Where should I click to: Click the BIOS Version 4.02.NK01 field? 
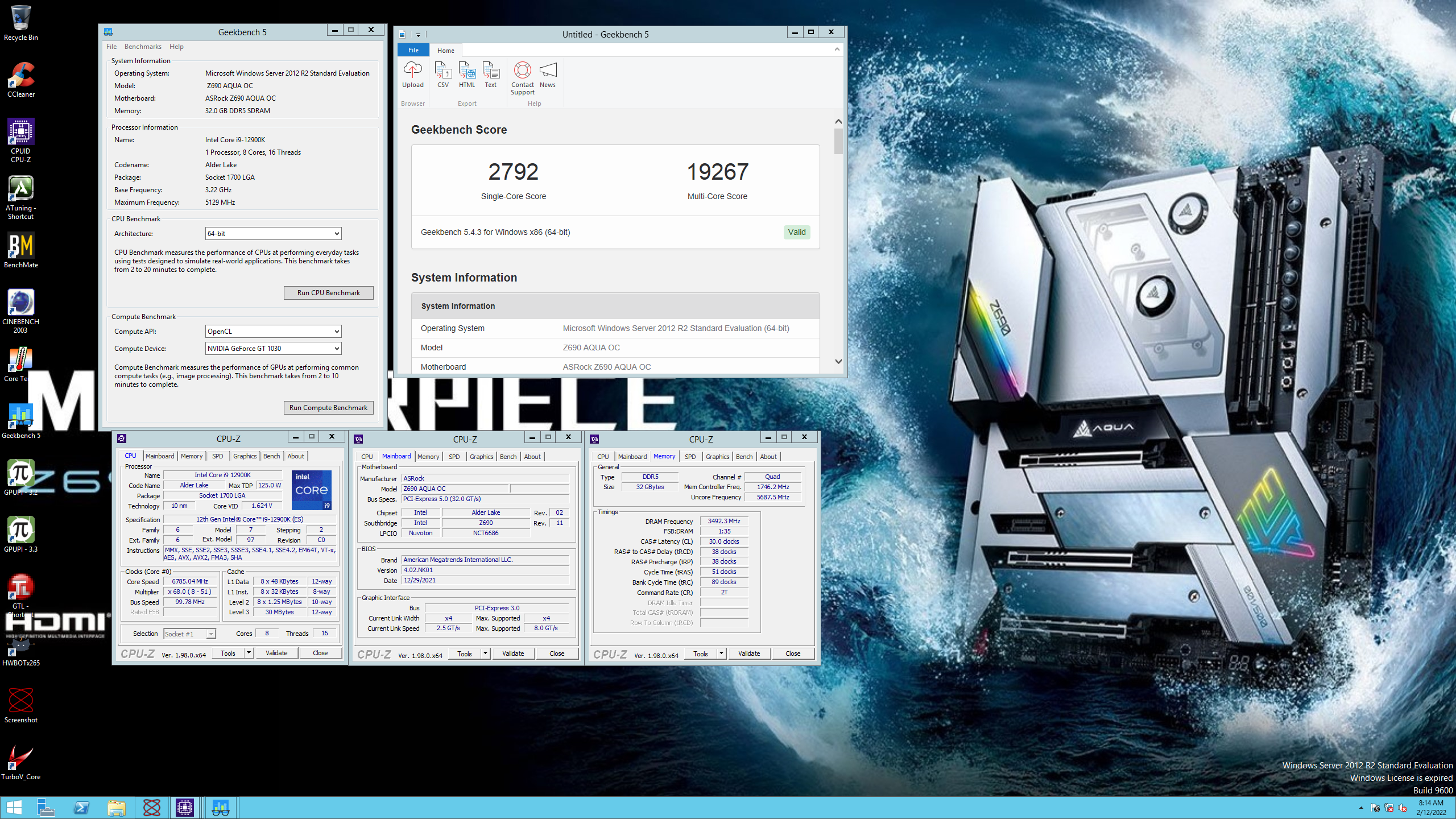(x=485, y=570)
